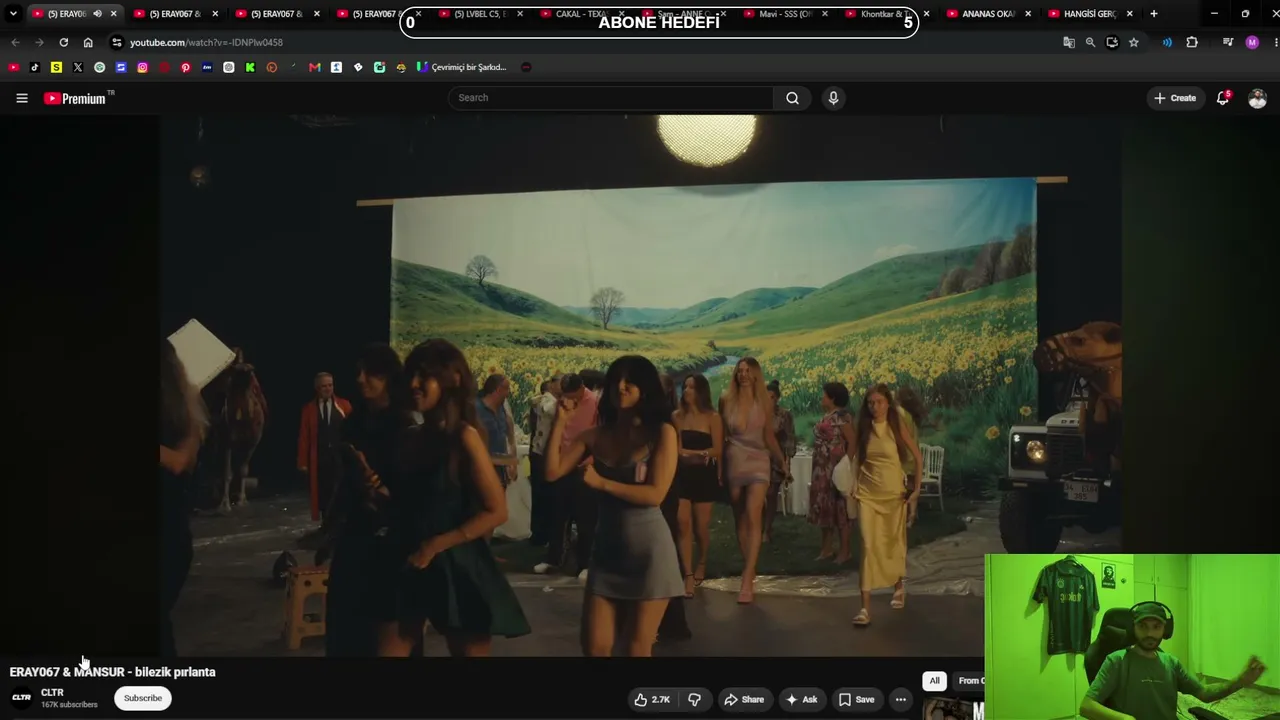The image size is (1280, 720).
Task: Dislike the video
Action: (x=694, y=700)
